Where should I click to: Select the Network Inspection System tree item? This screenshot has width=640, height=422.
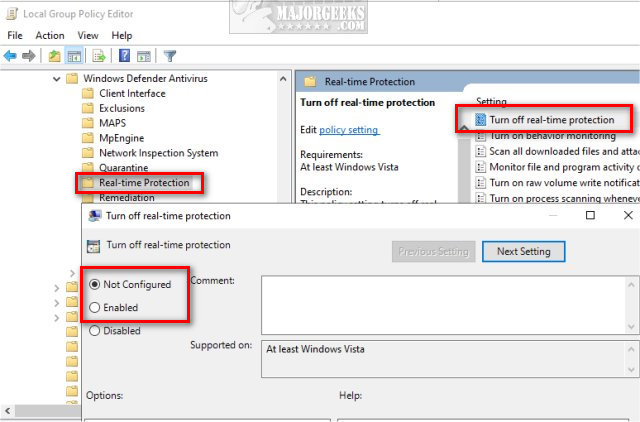158,153
